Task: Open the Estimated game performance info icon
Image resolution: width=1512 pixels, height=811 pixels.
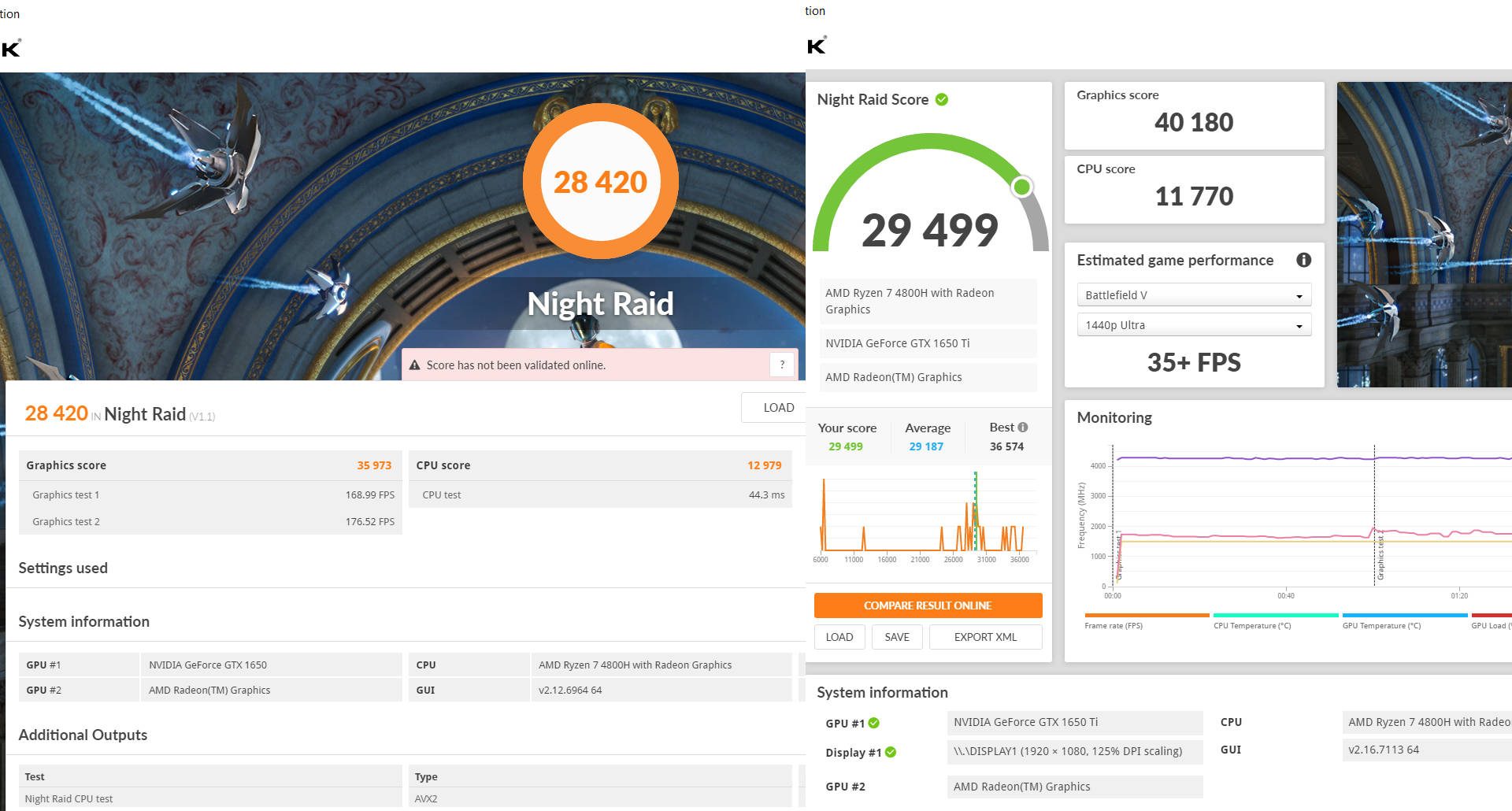Action: pyautogui.click(x=1303, y=260)
